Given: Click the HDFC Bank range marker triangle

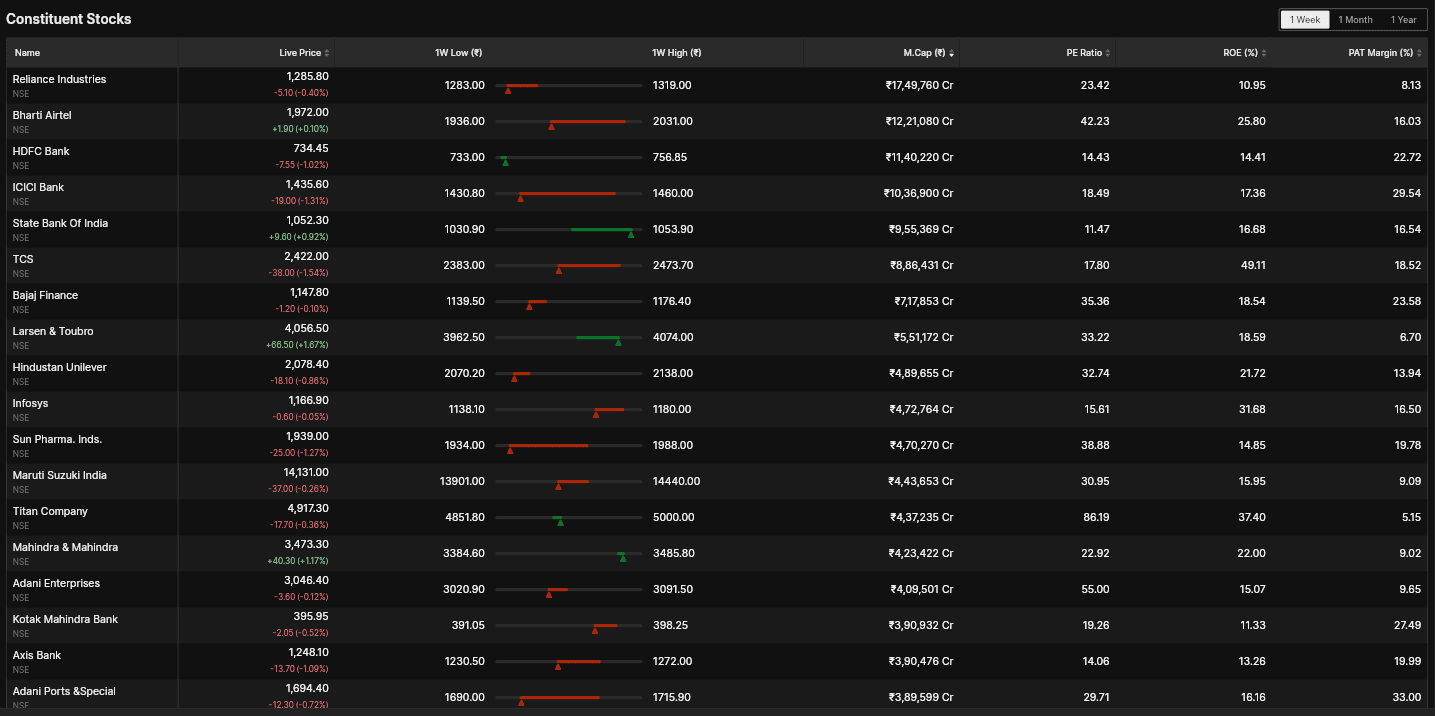Looking at the screenshot, I should (505, 162).
